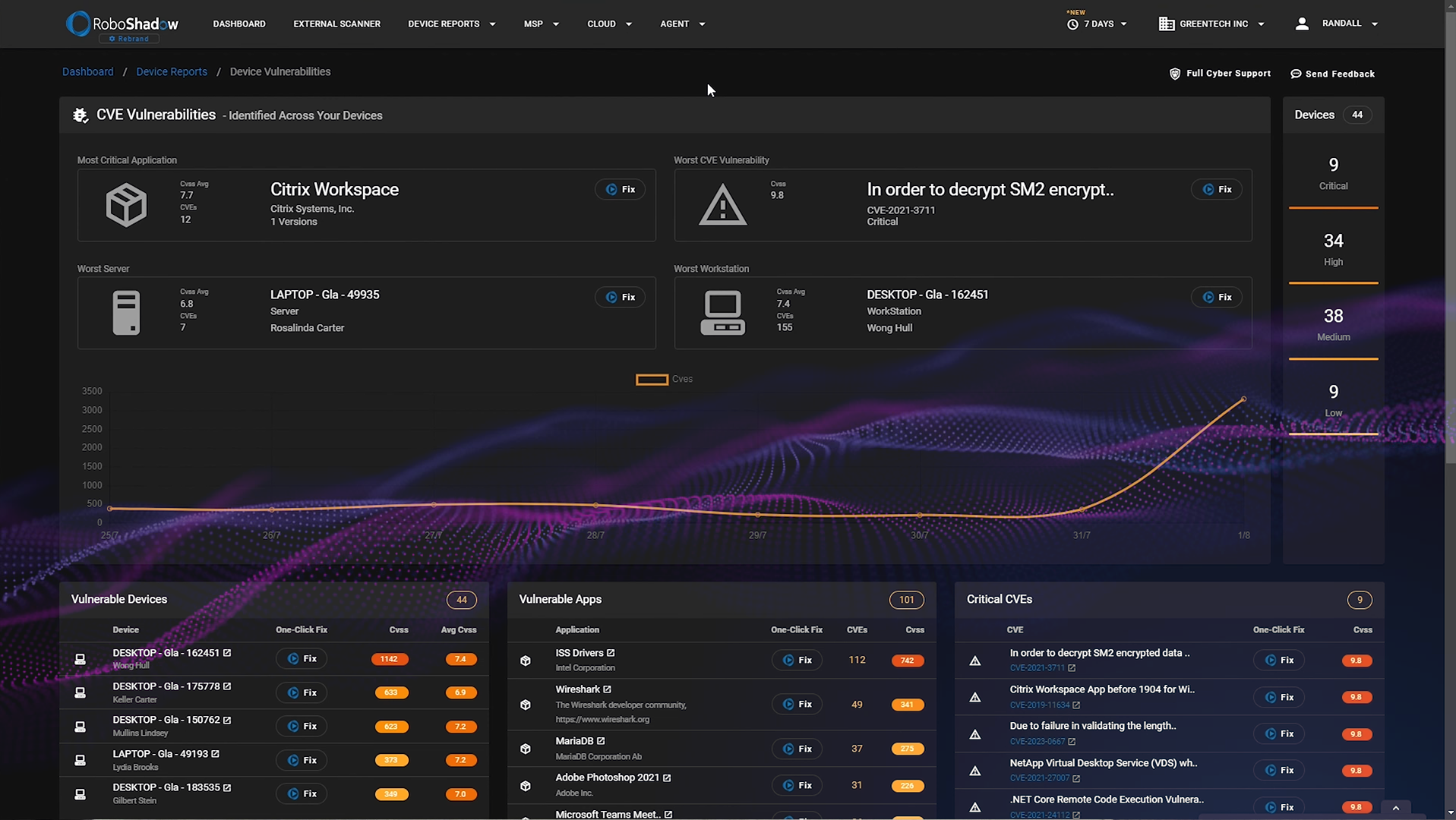
Task: Switch to External Scanner
Action: click(x=336, y=24)
